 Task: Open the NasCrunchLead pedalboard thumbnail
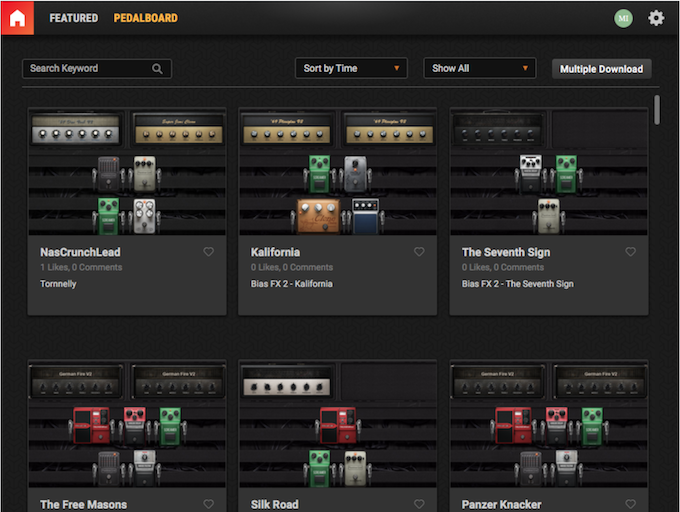click(x=127, y=172)
